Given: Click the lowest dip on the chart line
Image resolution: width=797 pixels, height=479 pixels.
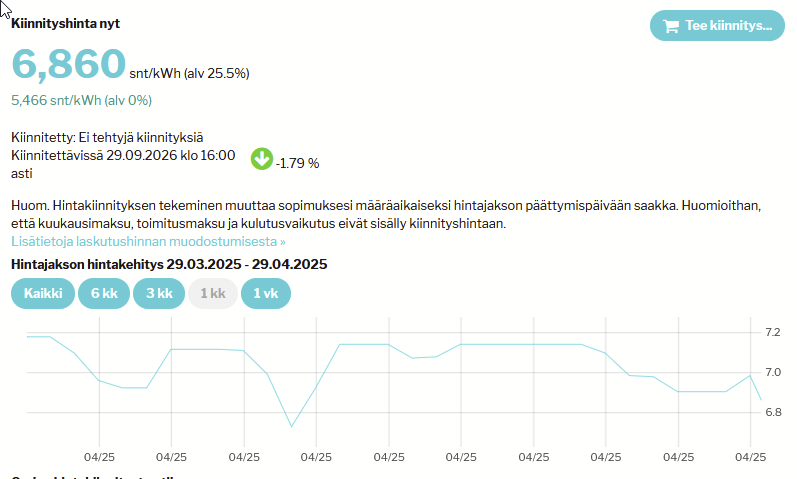Looking at the screenshot, I should (x=291, y=427).
